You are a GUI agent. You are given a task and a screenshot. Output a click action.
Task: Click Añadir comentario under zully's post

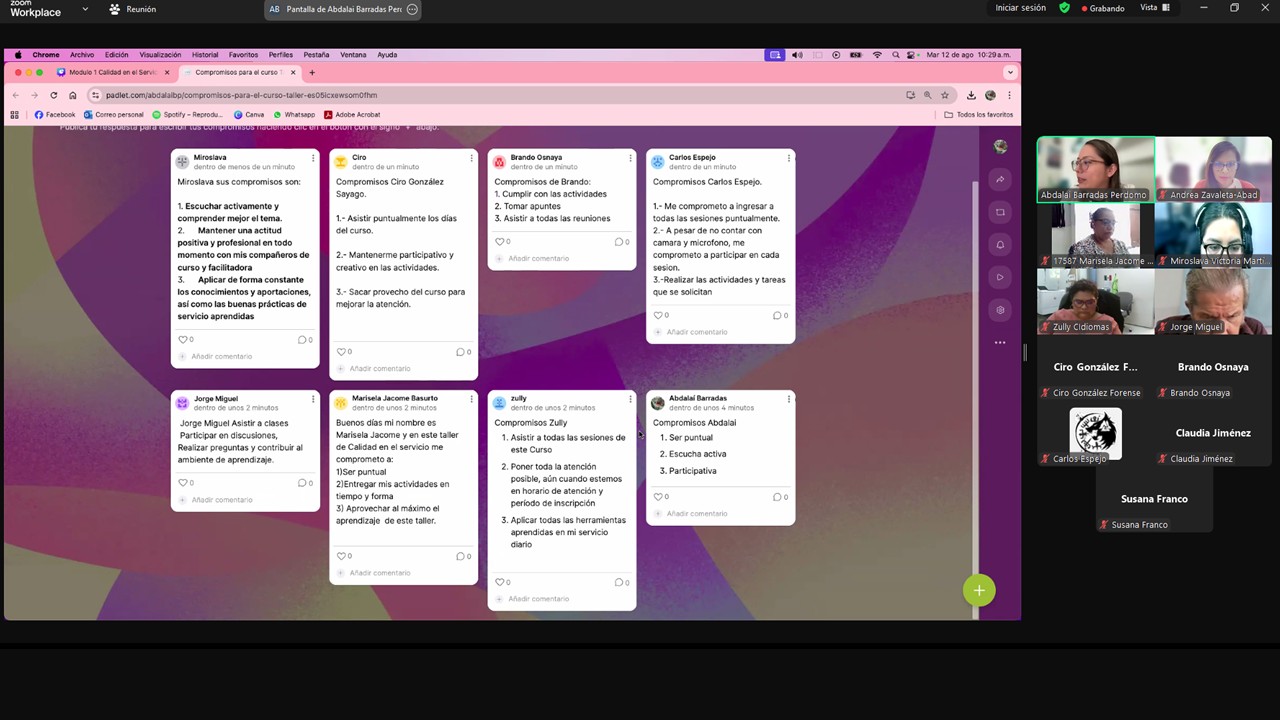point(538,599)
